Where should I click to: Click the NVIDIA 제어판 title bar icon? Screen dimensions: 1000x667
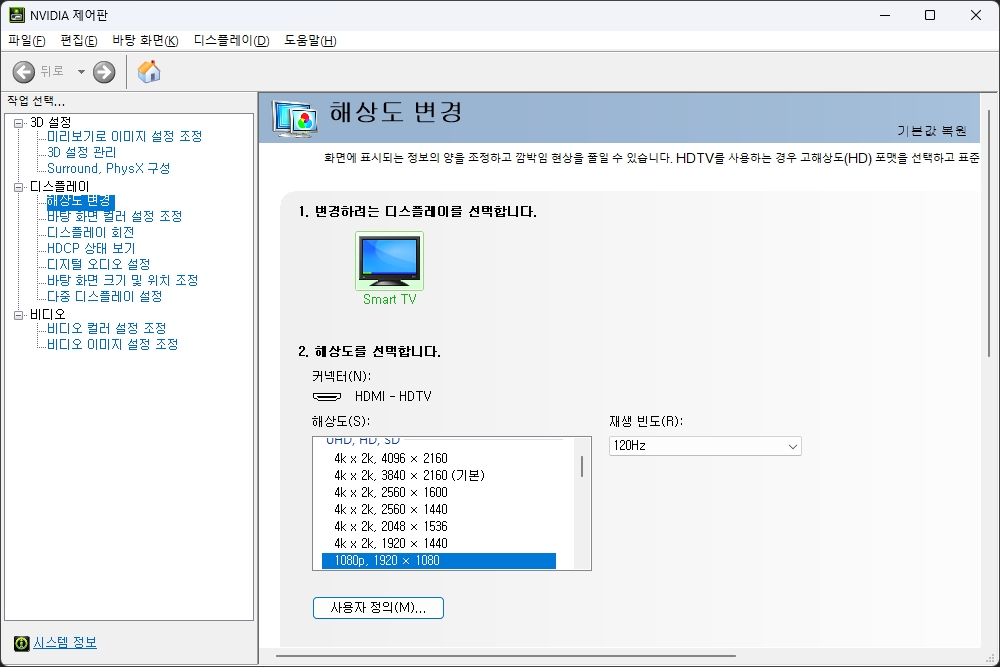click(x=16, y=15)
